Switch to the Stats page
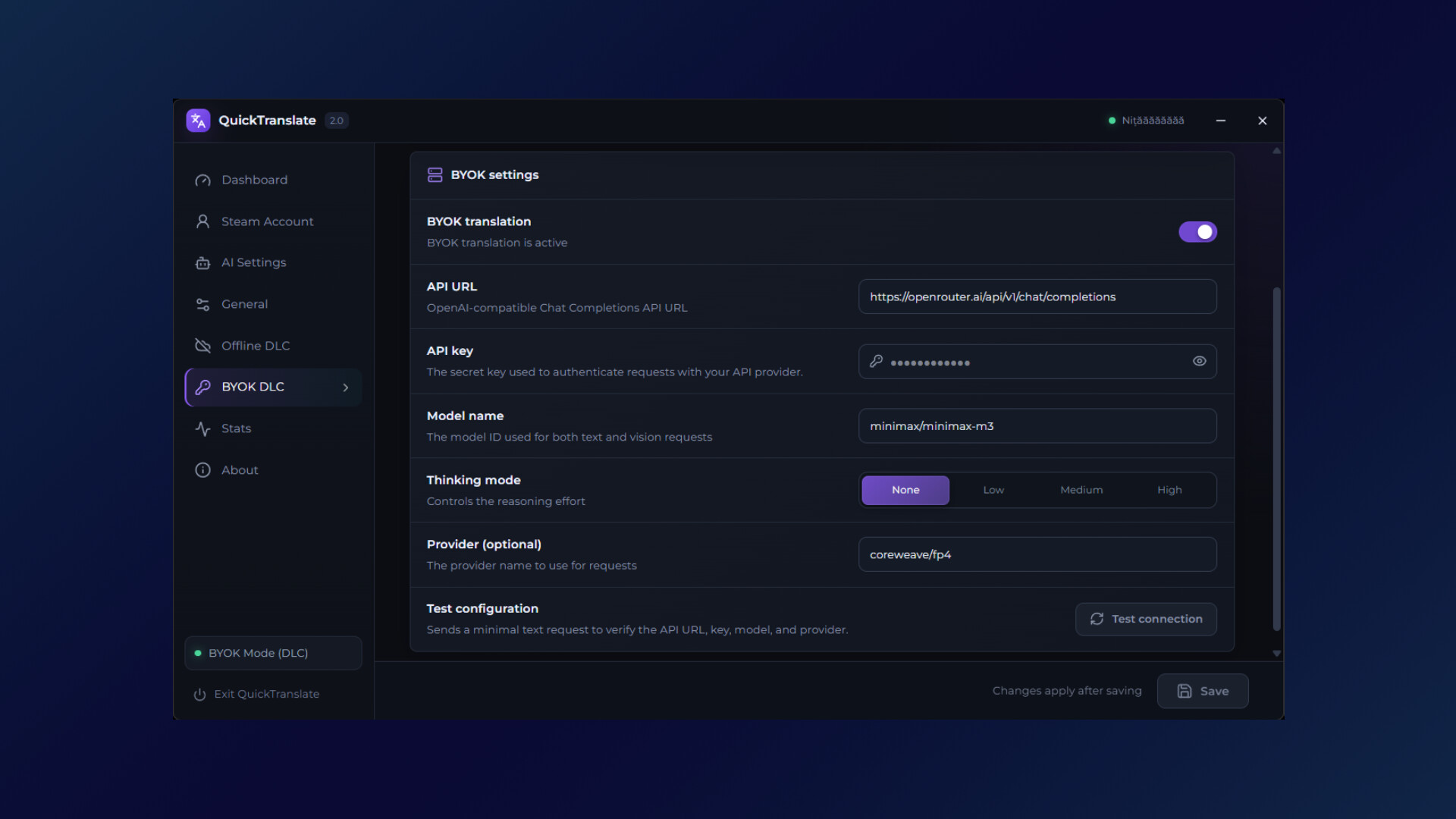Image resolution: width=1456 pixels, height=819 pixels. [273, 428]
